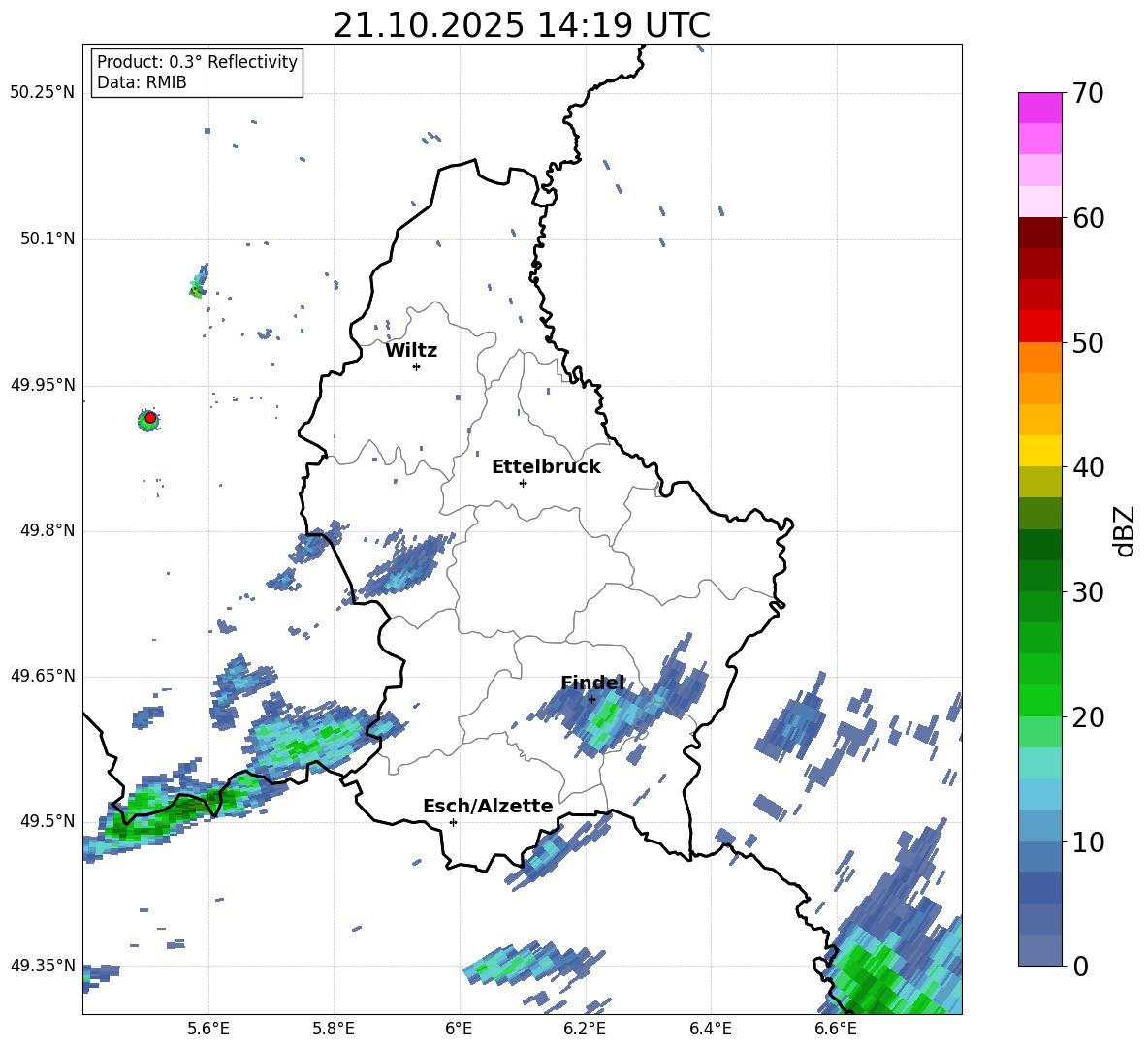1148x1048 pixels.
Task: Click the 50.1°N latitude label
Action: coord(48,238)
